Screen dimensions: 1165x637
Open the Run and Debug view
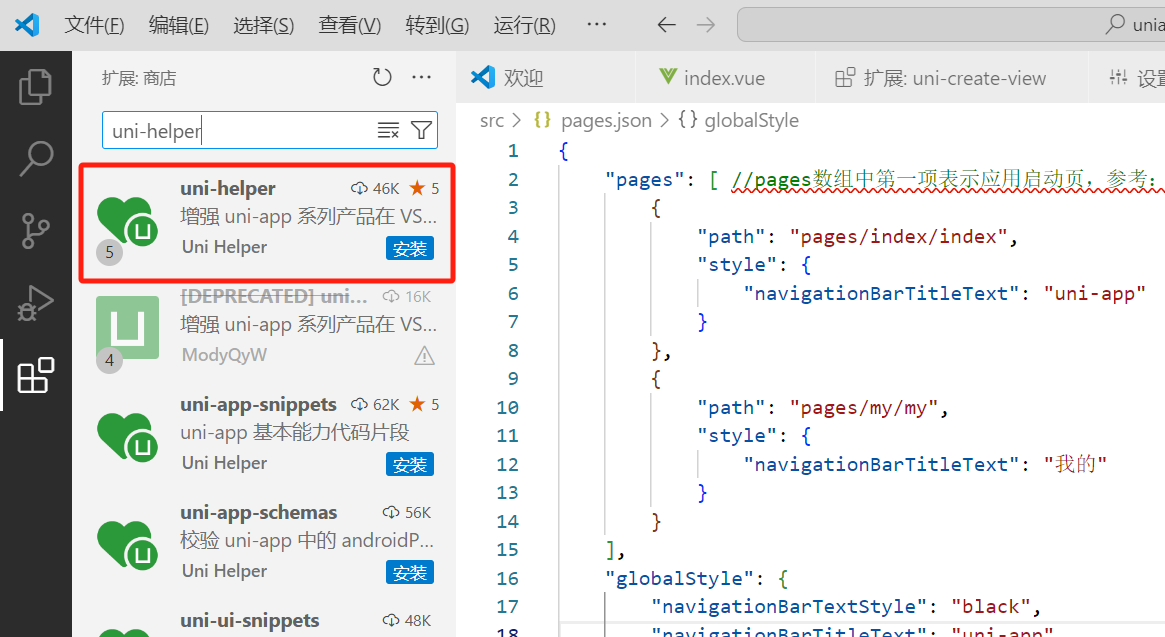[x=36, y=303]
